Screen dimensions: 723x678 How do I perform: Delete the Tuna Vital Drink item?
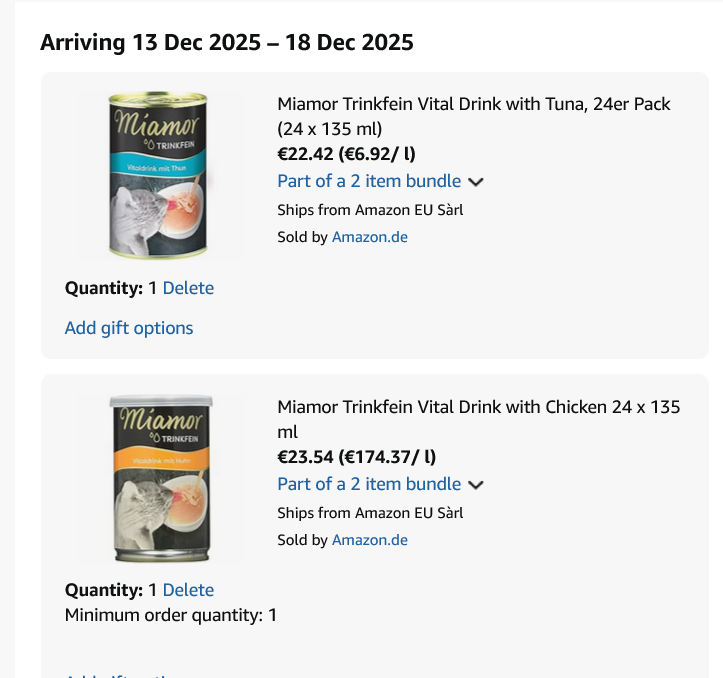pyautogui.click(x=188, y=288)
